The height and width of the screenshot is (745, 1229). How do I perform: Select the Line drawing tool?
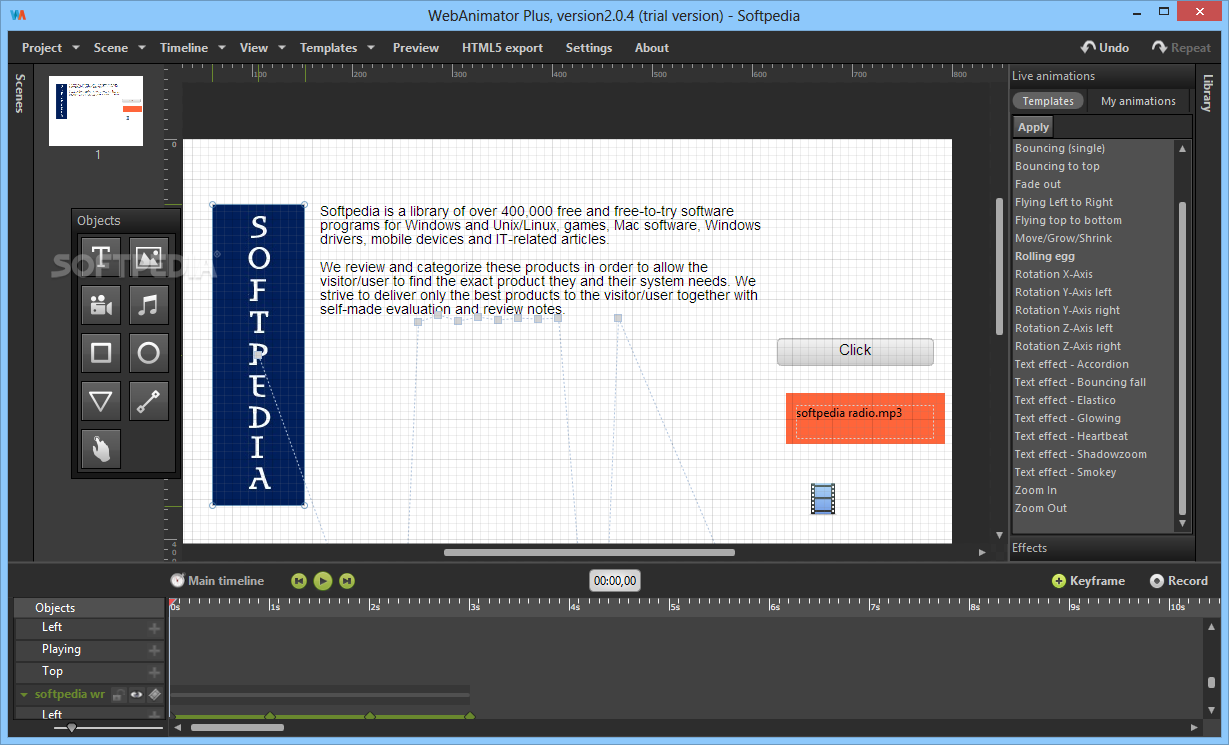(x=148, y=401)
